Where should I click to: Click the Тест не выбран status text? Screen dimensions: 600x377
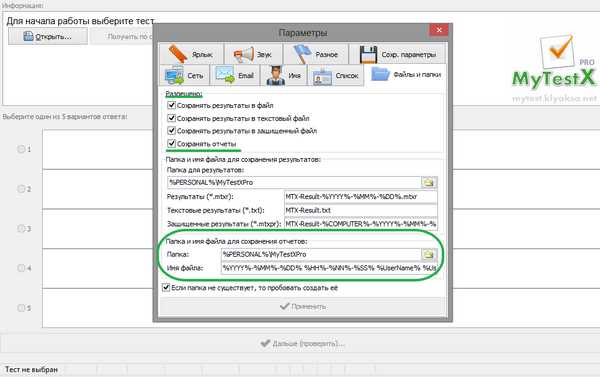click(x=31, y=370)
